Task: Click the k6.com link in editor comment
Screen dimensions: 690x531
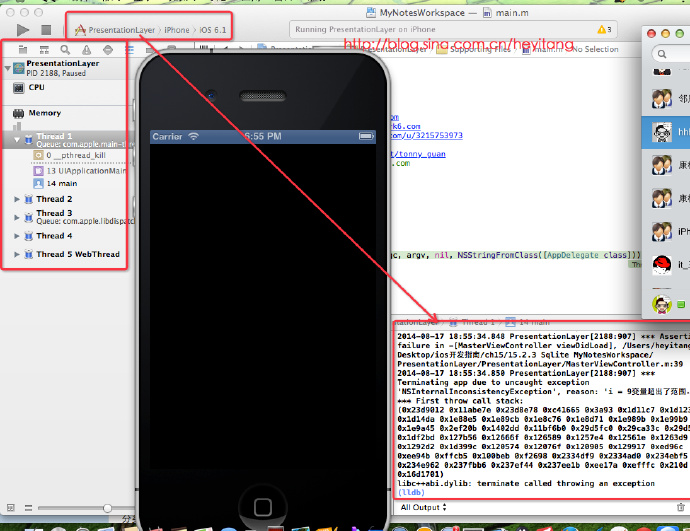Action: [406, 126]
